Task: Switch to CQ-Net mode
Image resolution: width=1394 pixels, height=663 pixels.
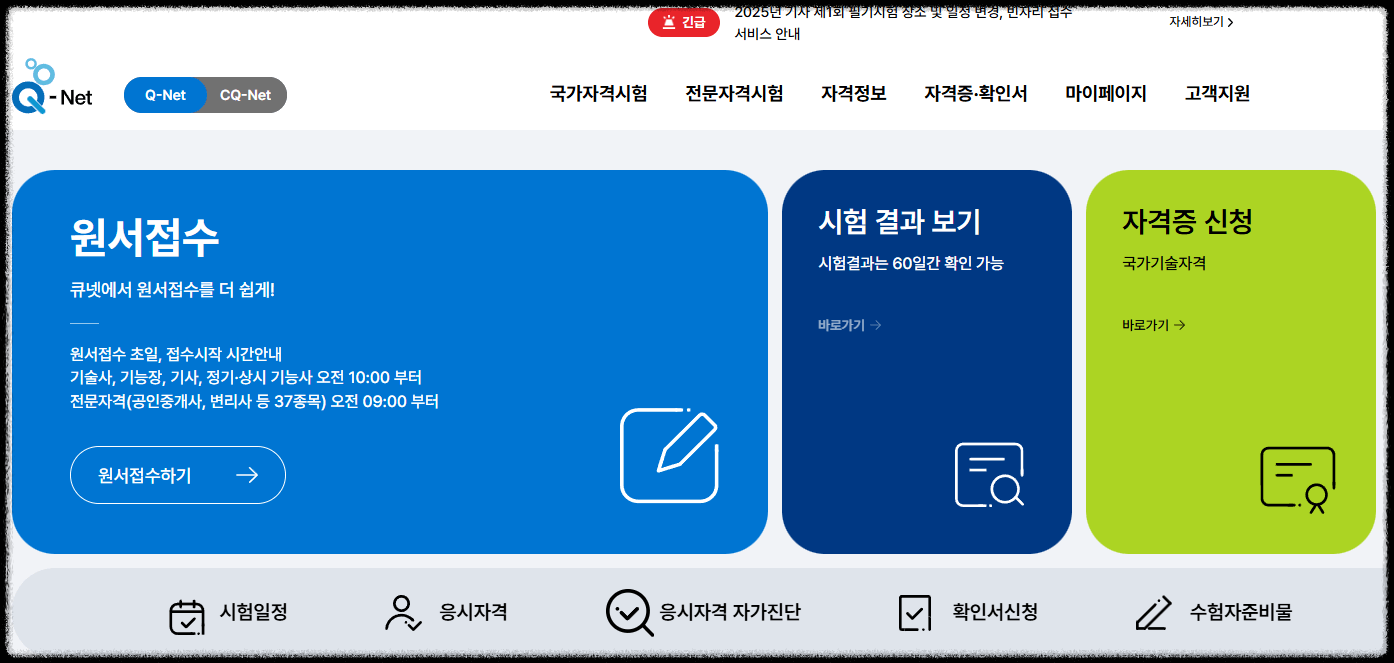Action: click(x=243, y=95)
